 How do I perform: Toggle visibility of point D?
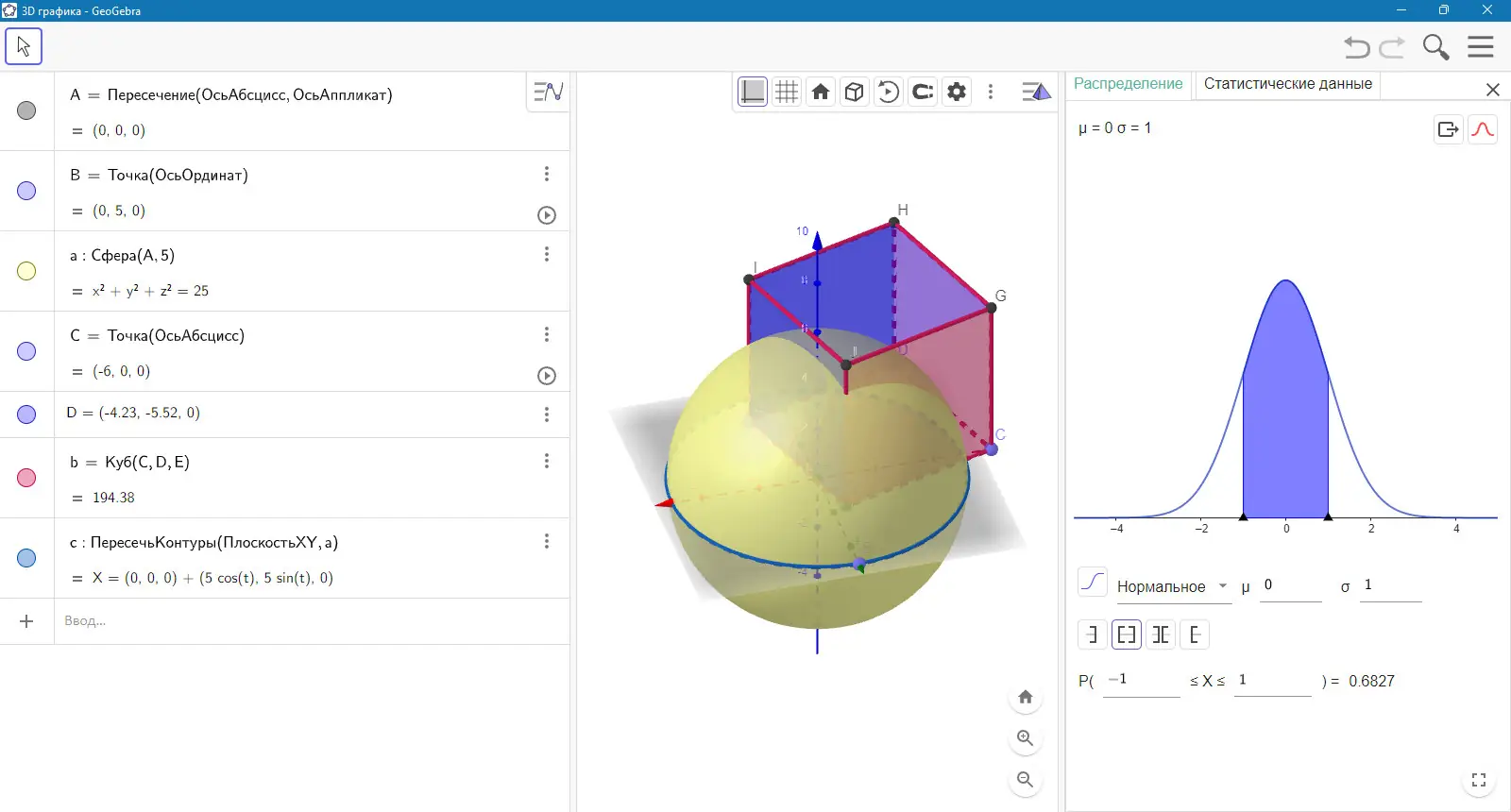[26, 414]
